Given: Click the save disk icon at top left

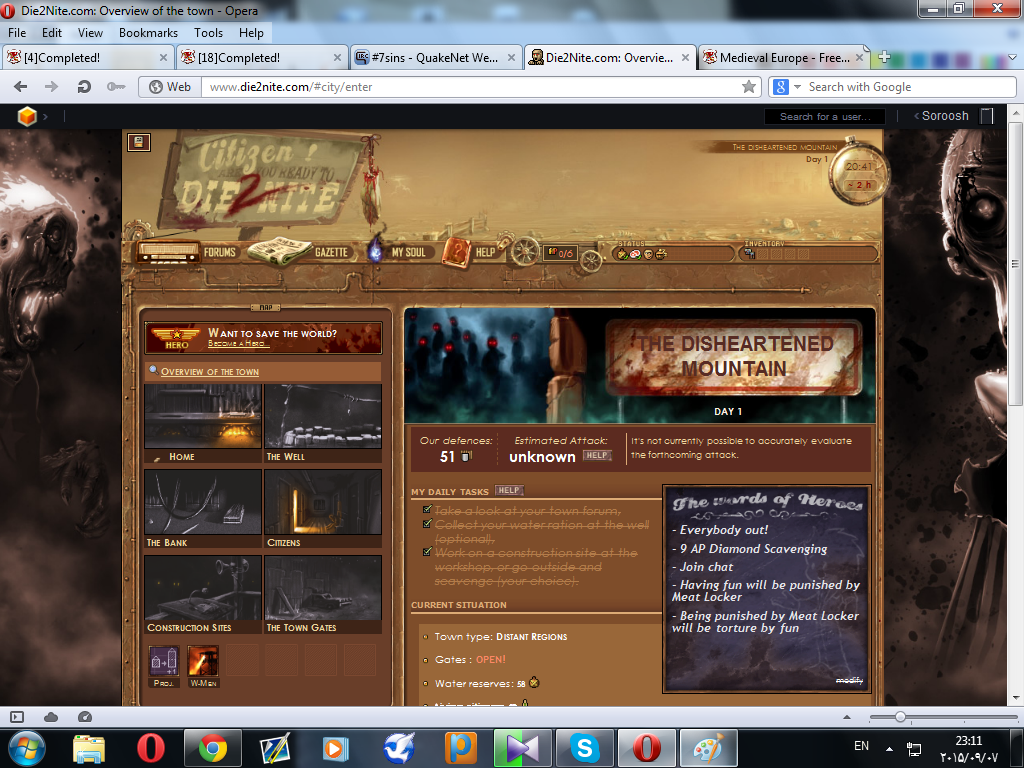Looking at the screenshot, I should coord(138,142).
